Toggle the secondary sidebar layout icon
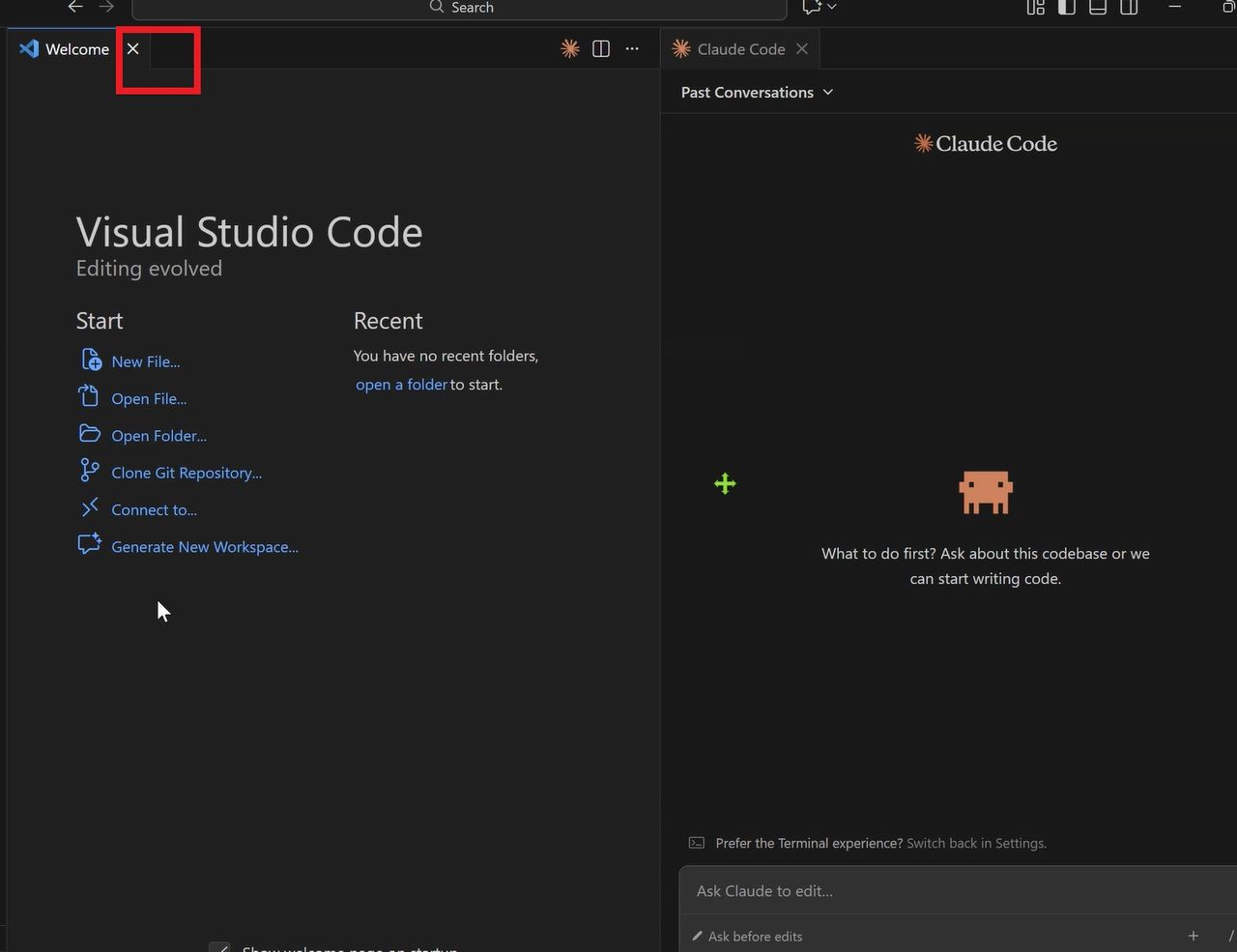 point(1129,7)
